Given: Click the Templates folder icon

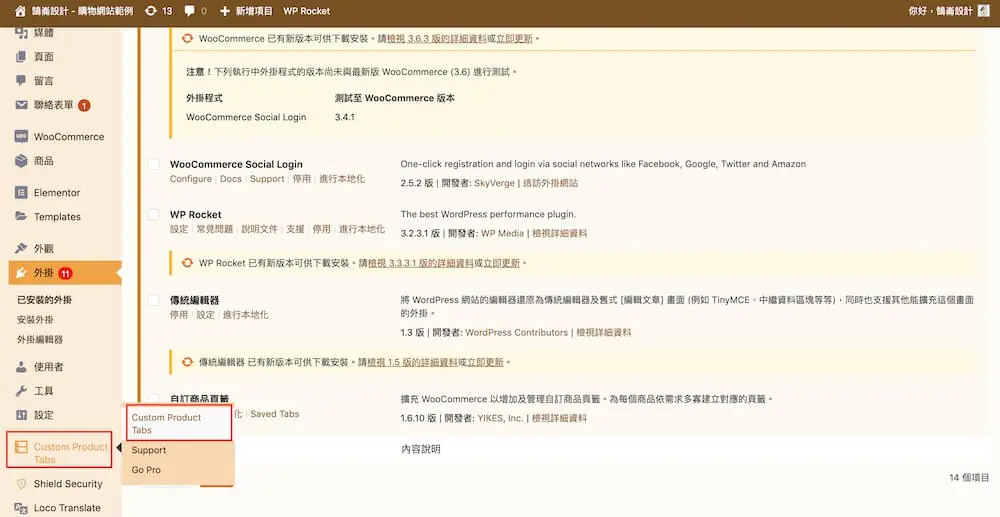Looking at the screenshot, I should click(x=21, y=217).
